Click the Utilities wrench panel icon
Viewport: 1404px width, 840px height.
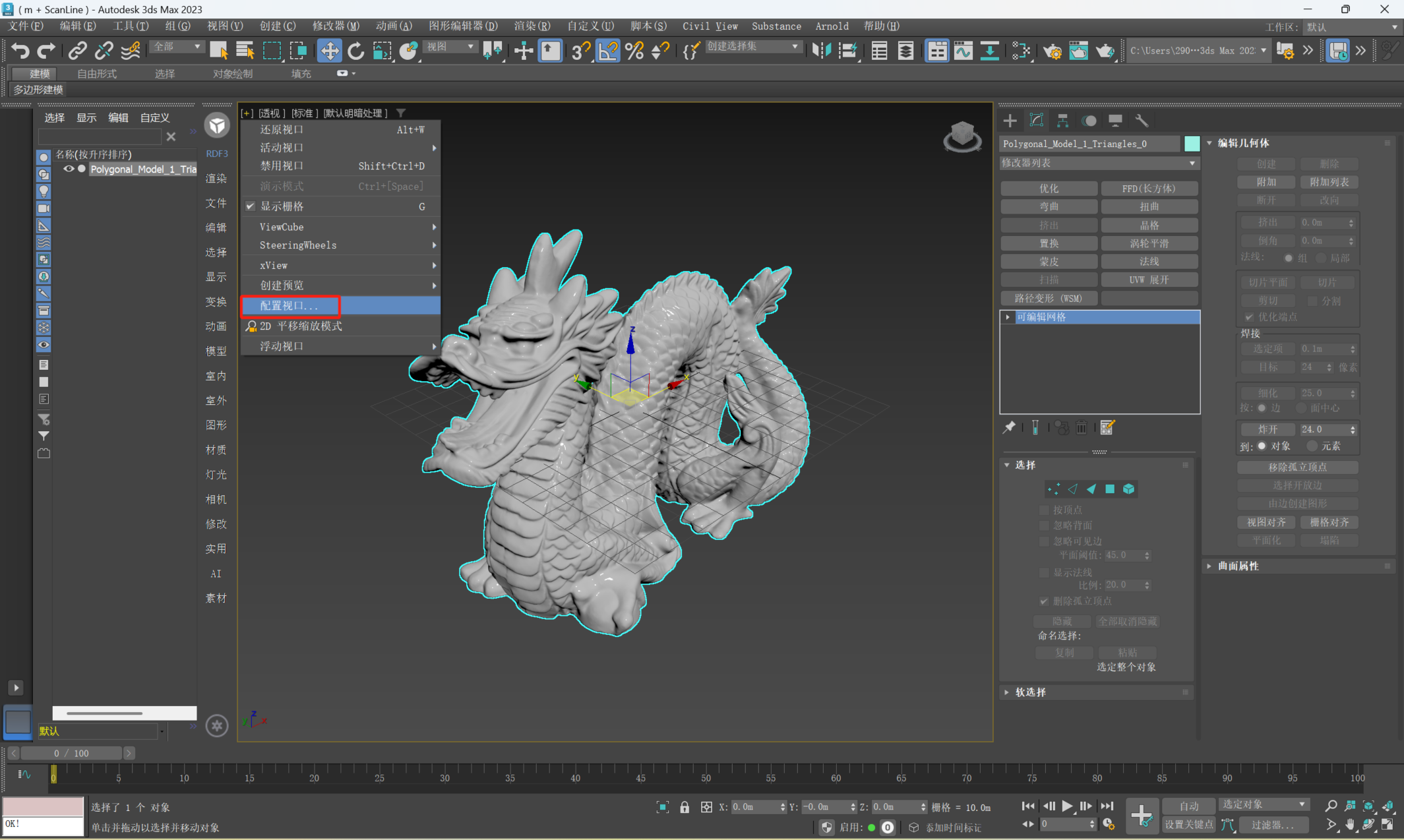click(1142, 121)
